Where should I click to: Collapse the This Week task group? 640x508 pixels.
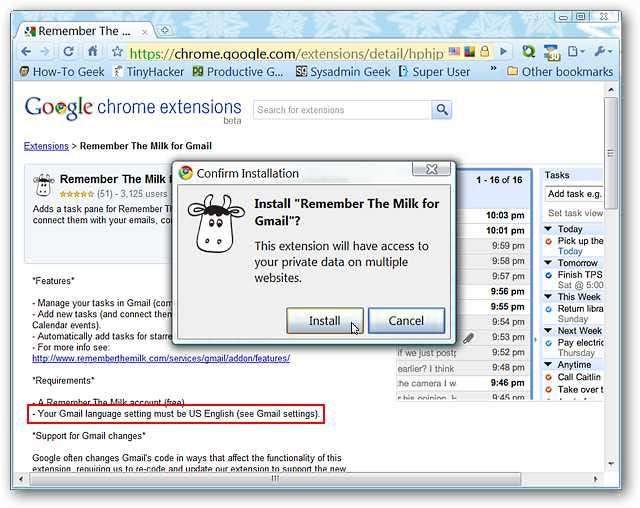pos(548,296)
